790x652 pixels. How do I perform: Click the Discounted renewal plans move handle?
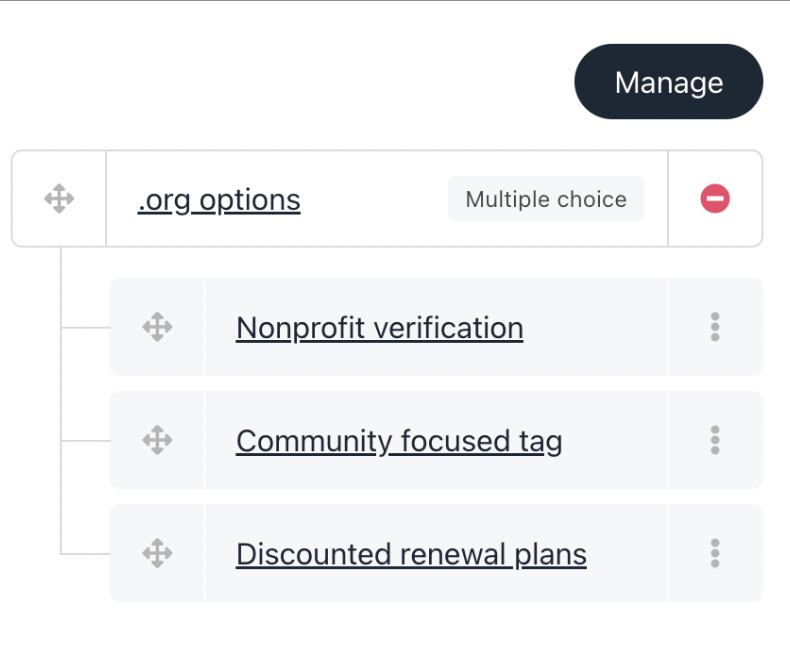157,553
